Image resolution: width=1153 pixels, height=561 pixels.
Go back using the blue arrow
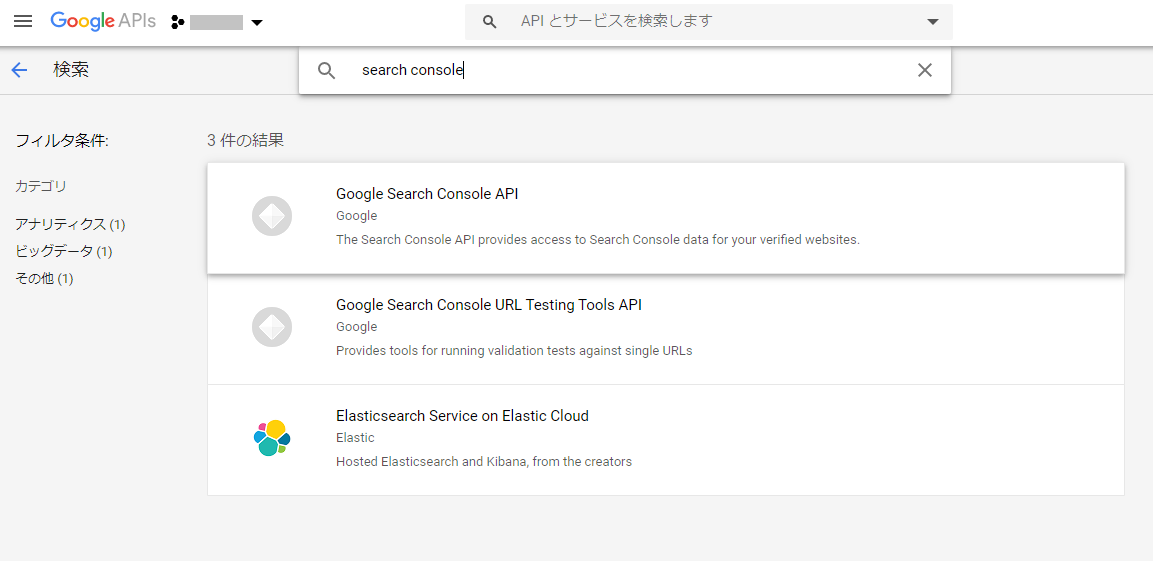point(19,70)
